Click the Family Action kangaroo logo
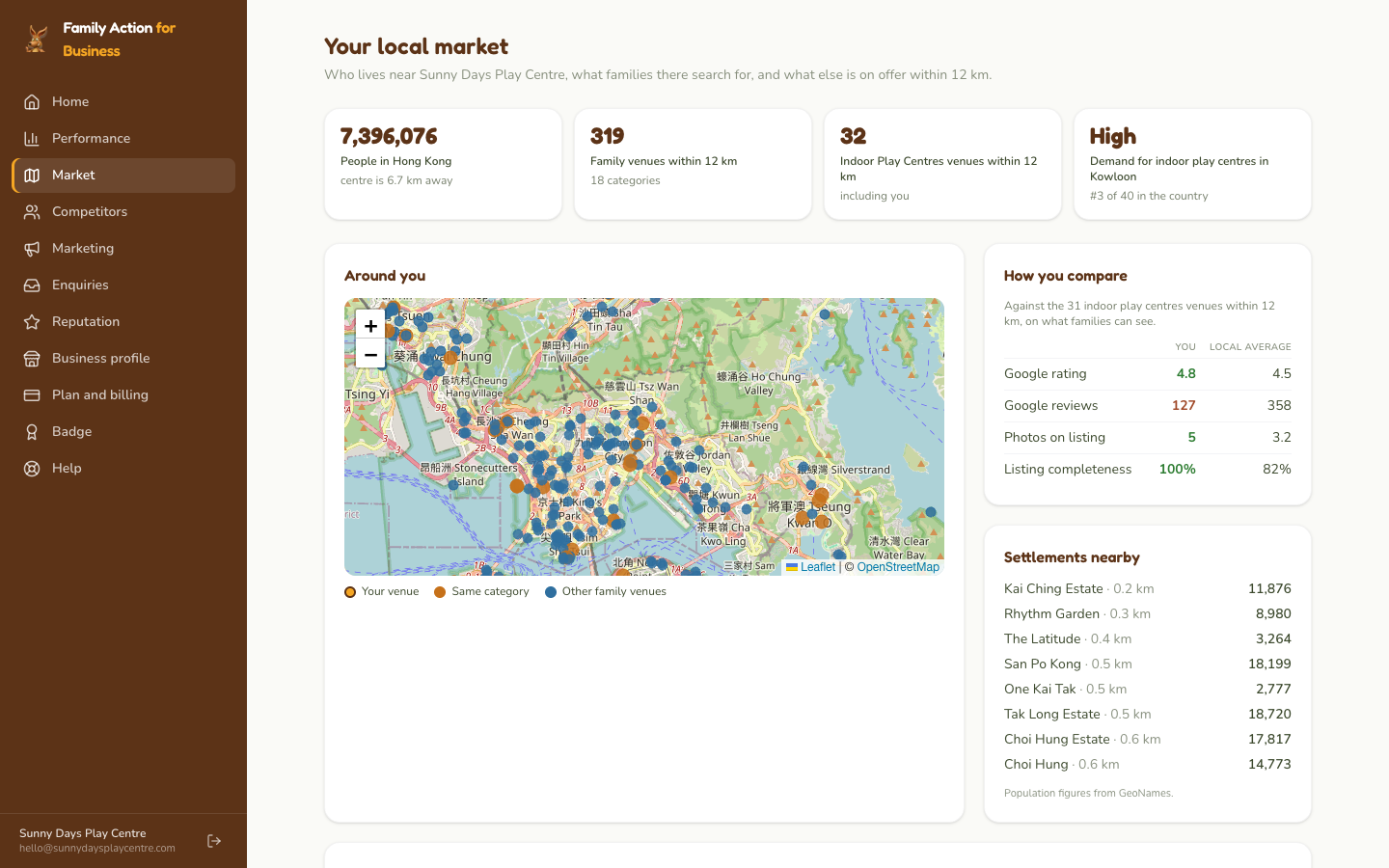Viewport: 1389px width, 868px height. (37, 39)
